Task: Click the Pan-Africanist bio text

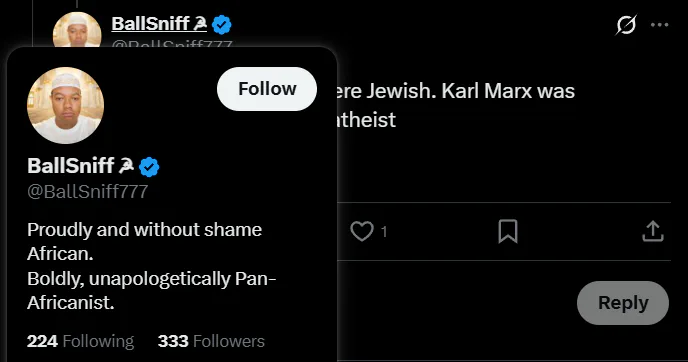Action: point(151,290)
